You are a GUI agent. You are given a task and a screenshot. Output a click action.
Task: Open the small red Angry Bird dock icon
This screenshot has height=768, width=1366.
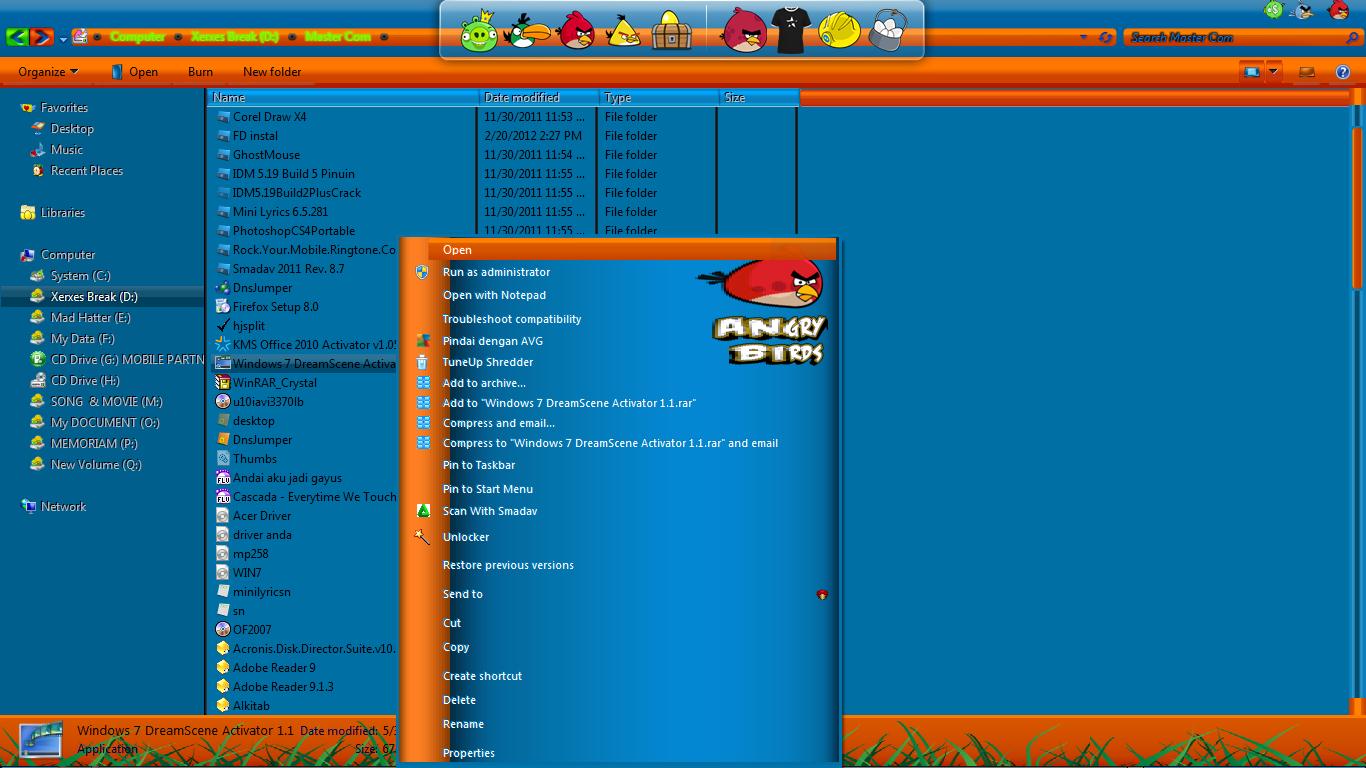(576, 31)
